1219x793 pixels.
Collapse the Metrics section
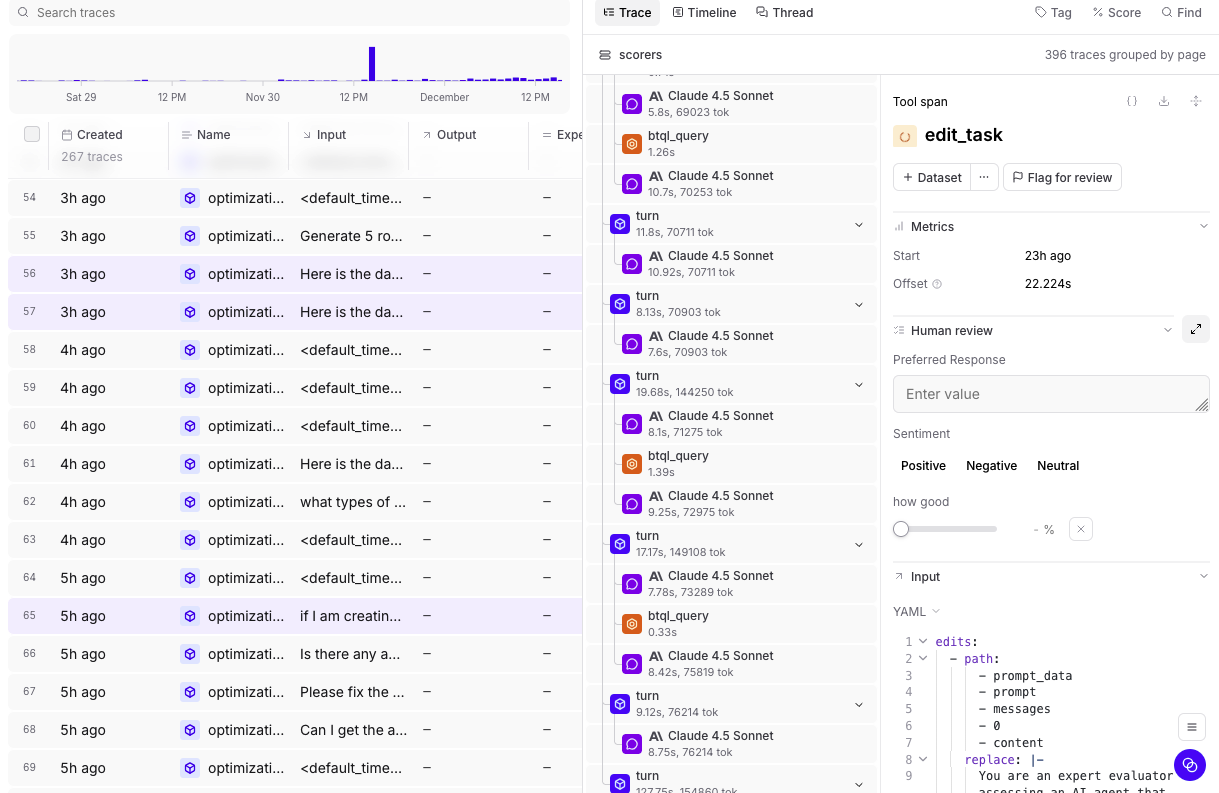point(1203,227)
